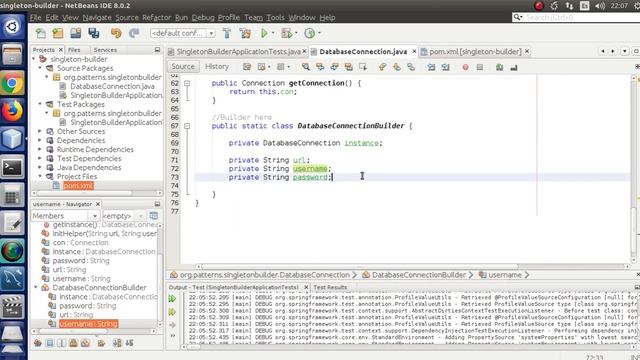Select DatabaseConnection.java in Projects tree

112,86
